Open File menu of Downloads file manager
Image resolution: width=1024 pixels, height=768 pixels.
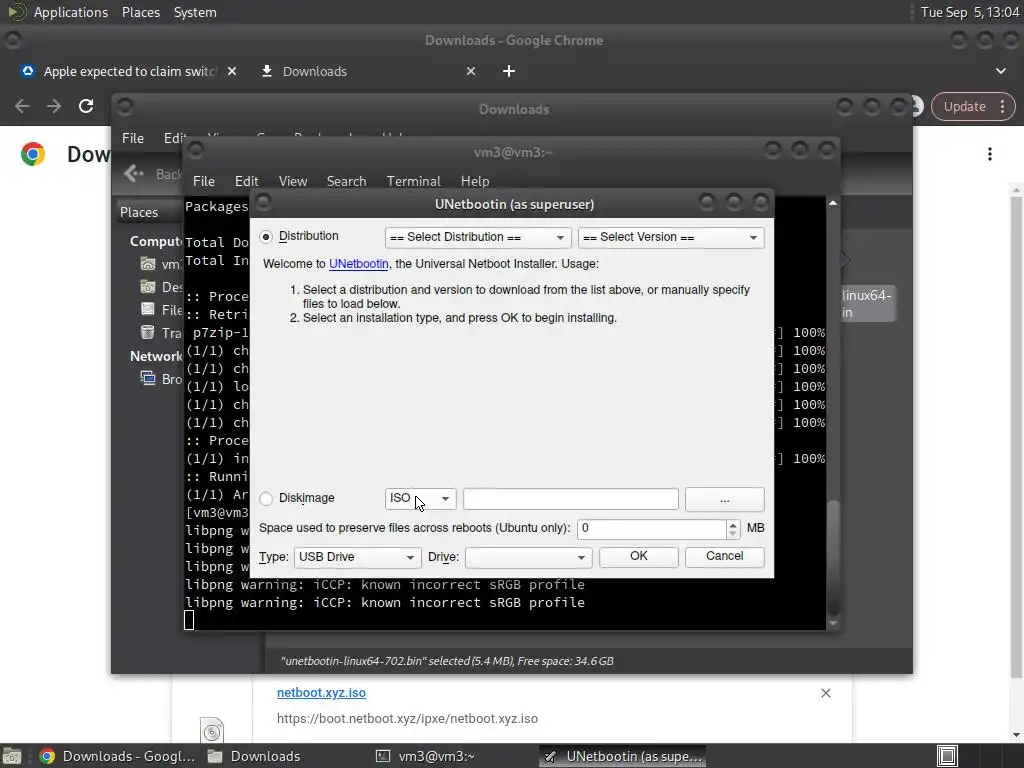click(133, 138)
